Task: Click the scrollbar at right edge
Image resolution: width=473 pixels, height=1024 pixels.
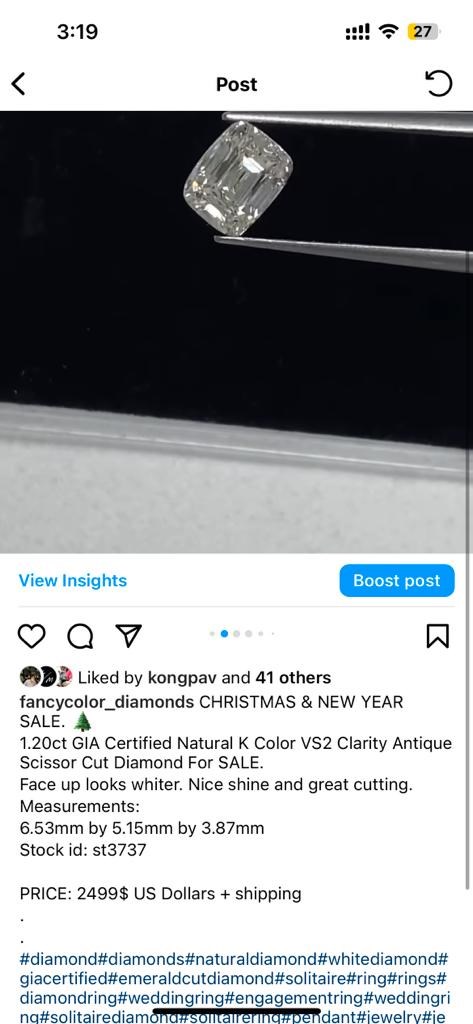Action: tap(468, 718)
